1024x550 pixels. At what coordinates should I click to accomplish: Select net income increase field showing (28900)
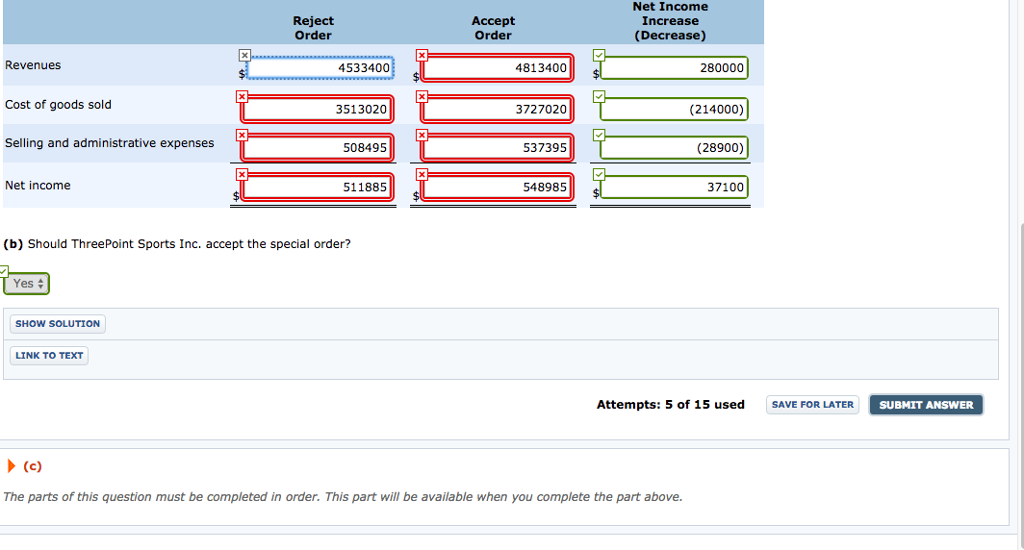point(675,148)
